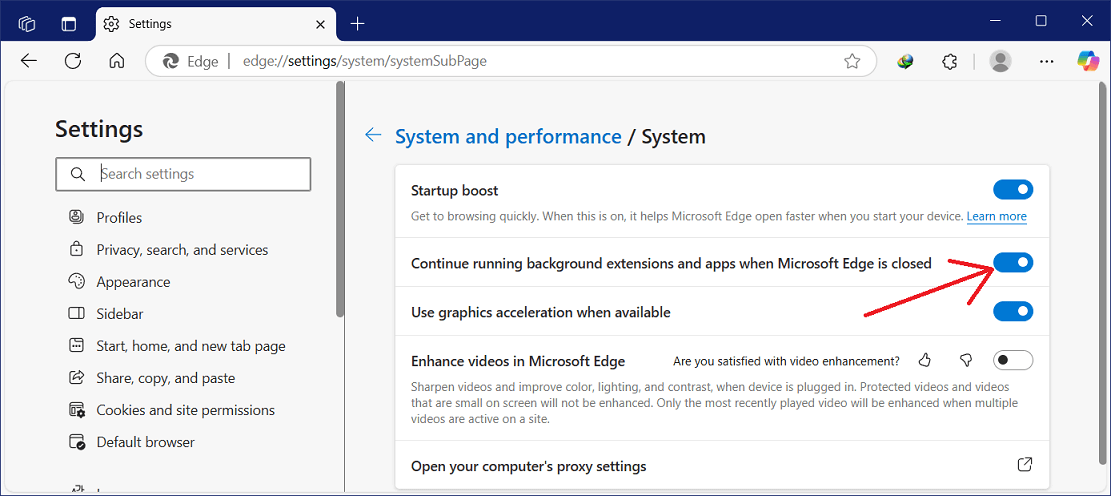Click thumbs up for video enhancement
Image resolution: width=1111 pixels, height=496 pixels.
click(x=925, y=361)
